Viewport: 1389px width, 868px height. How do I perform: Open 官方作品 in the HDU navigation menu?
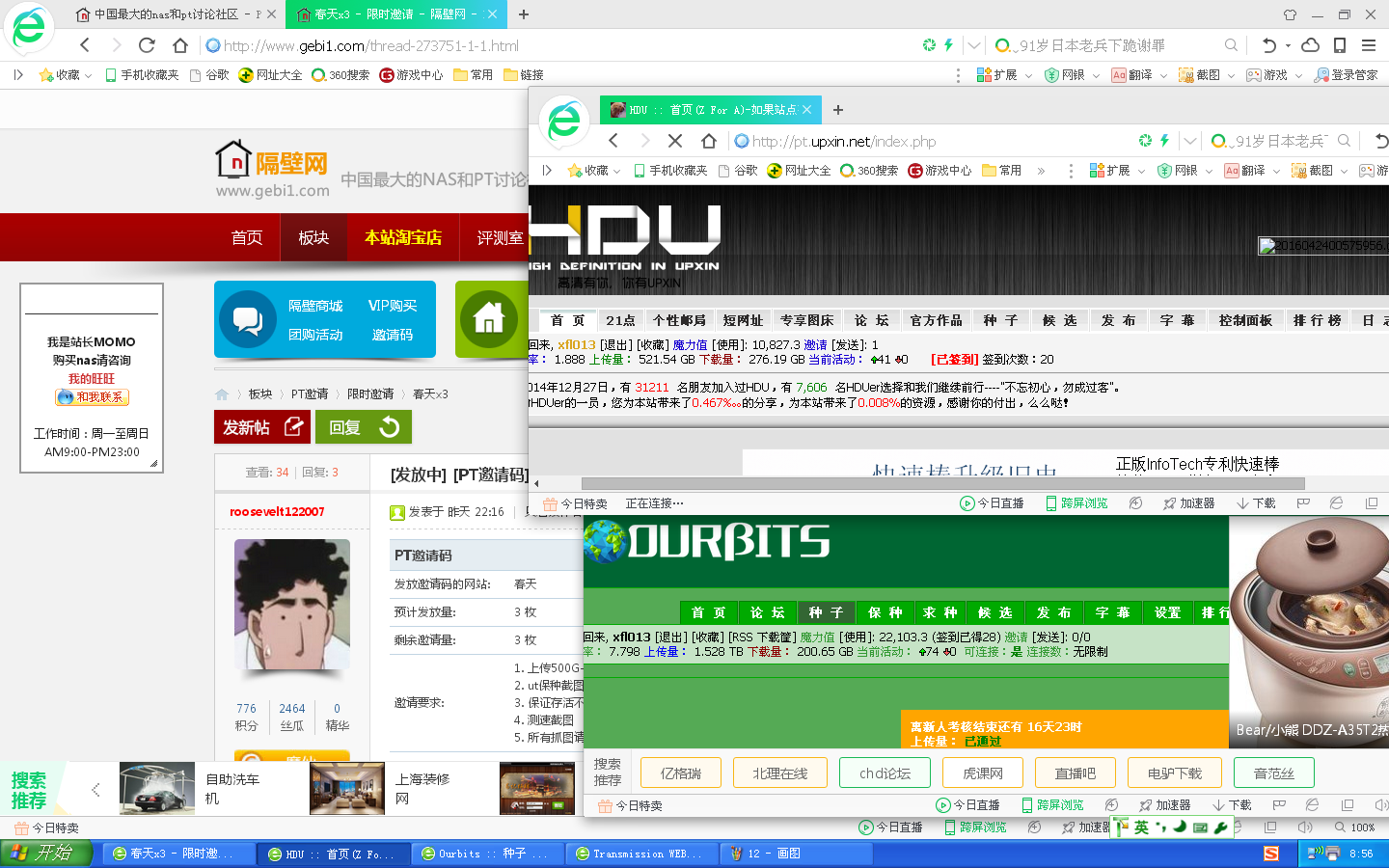click(x=936, y=320)
